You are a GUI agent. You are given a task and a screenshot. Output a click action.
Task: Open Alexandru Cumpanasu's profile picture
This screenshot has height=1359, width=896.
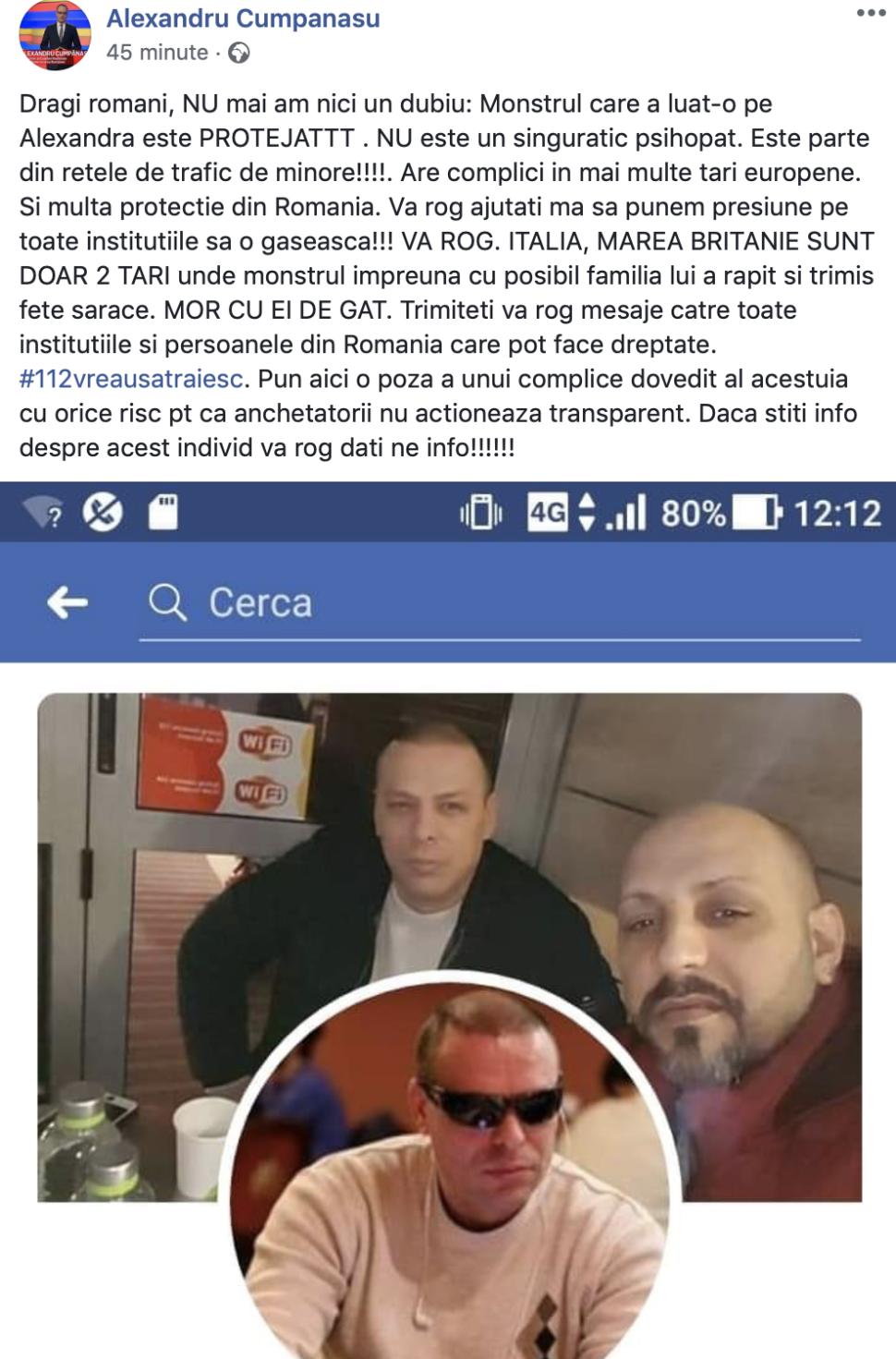[x=55, y=35]
